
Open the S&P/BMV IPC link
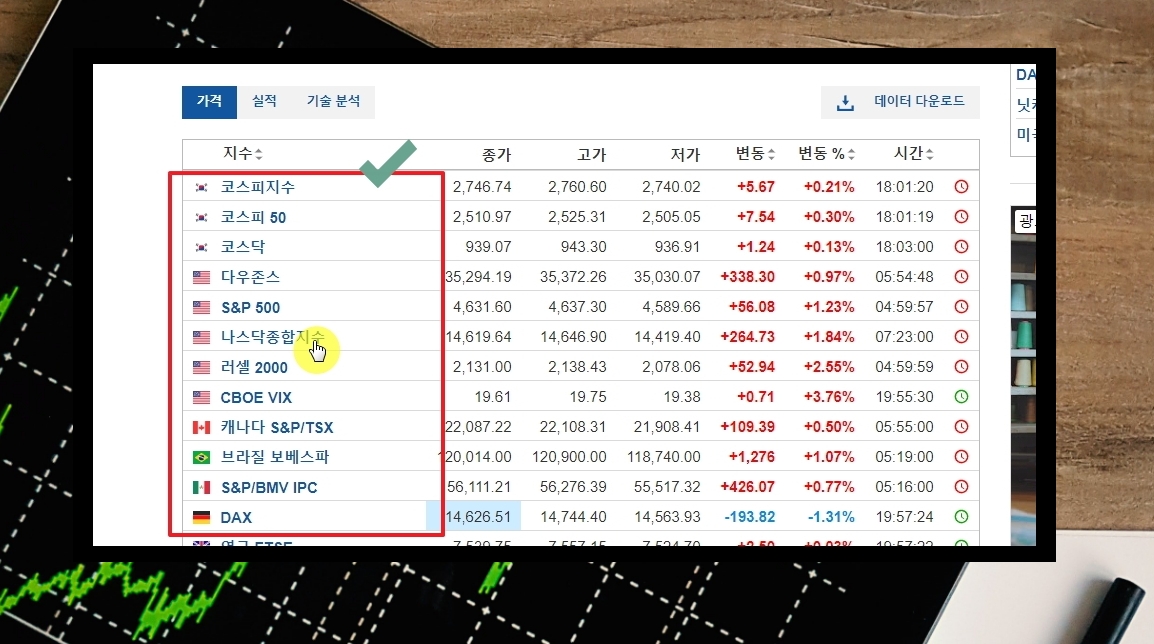tap(269, 487)
